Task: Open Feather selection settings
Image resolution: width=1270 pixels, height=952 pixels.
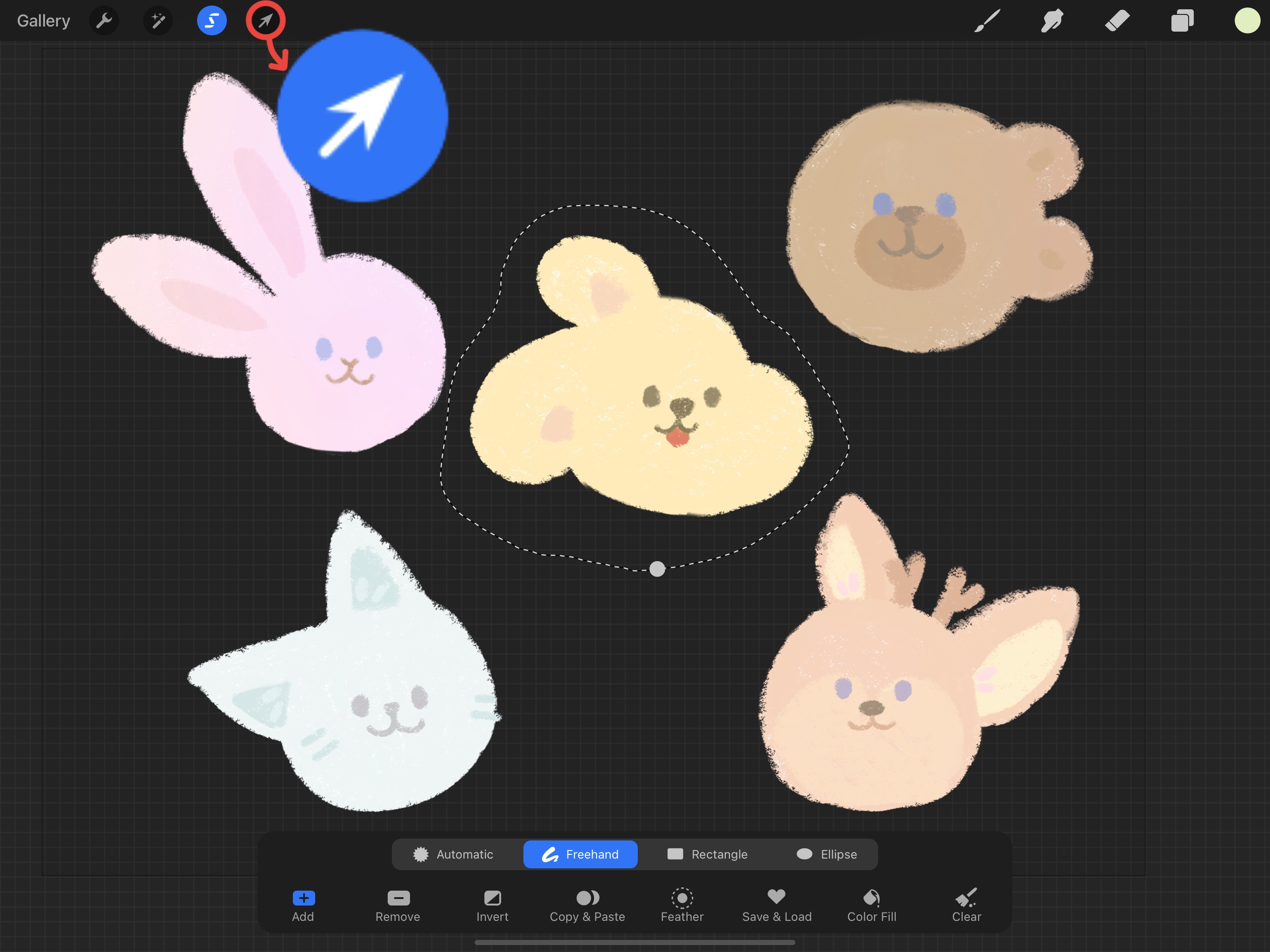Action: 682,906
